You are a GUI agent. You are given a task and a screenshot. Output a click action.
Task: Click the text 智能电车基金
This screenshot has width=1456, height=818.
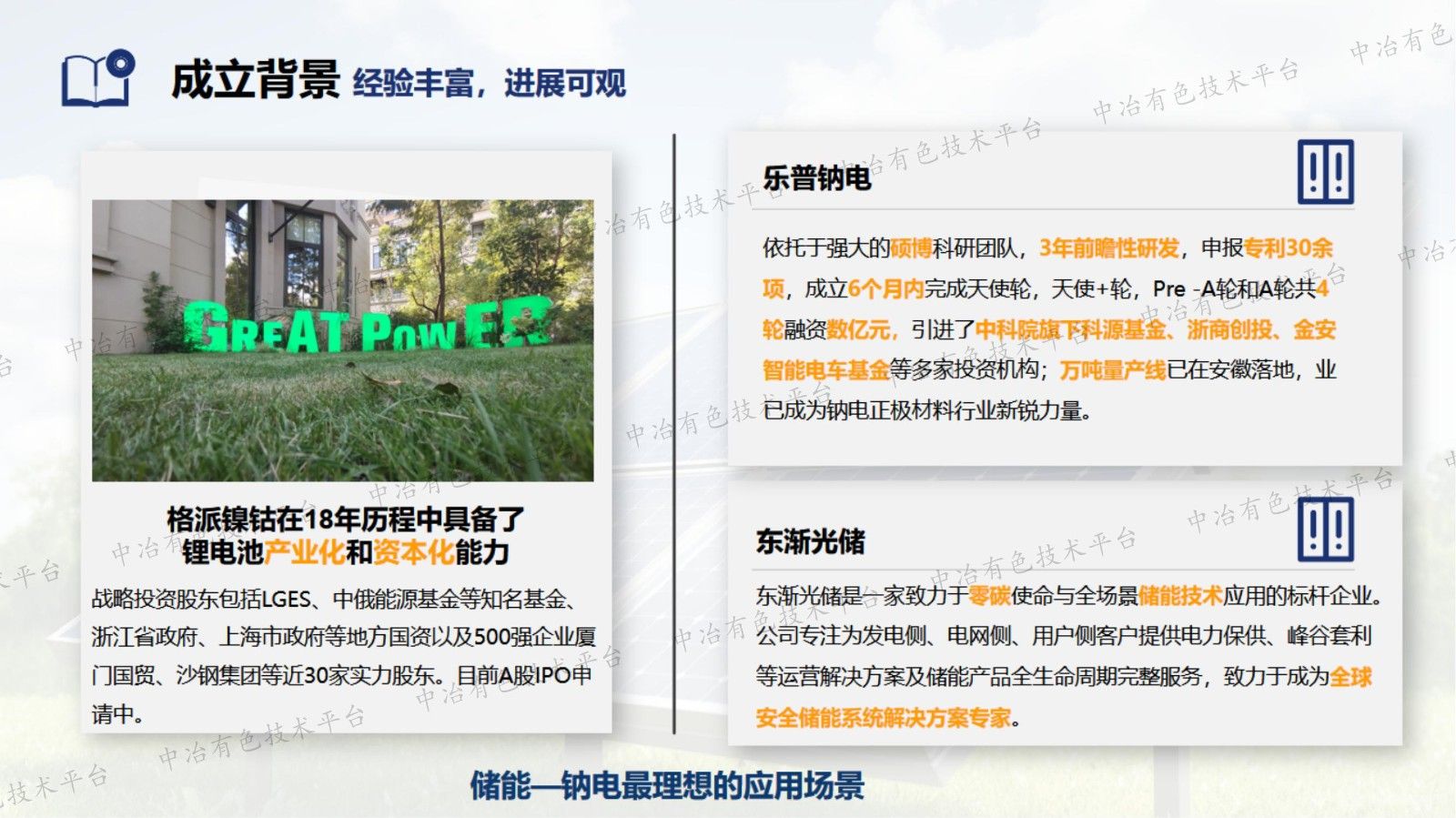pos(825,369)
